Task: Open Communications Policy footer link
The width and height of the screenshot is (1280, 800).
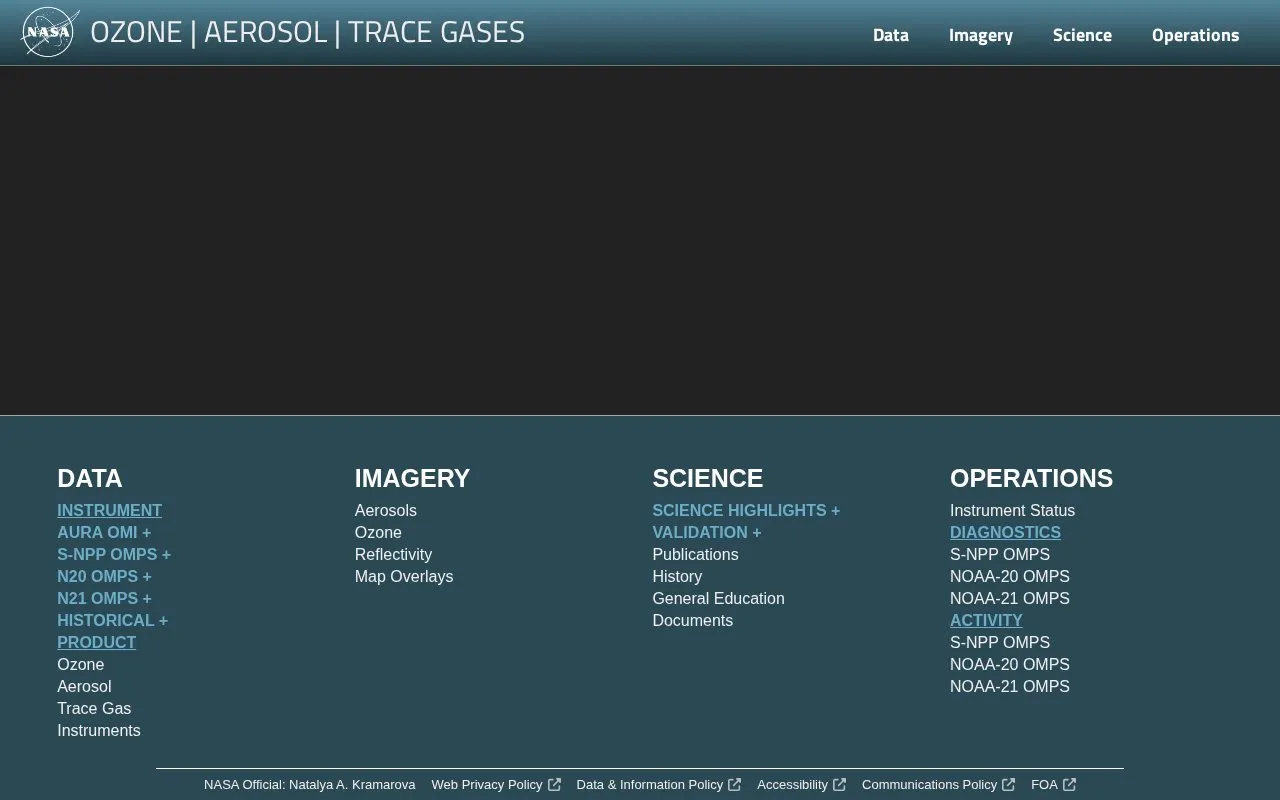Action: 938,785
